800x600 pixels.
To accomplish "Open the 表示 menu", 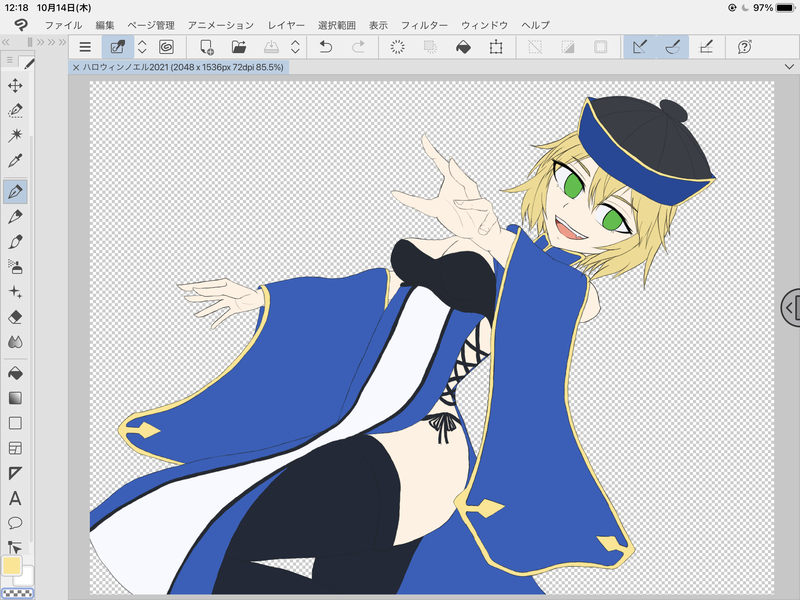I will click(378, 25).
